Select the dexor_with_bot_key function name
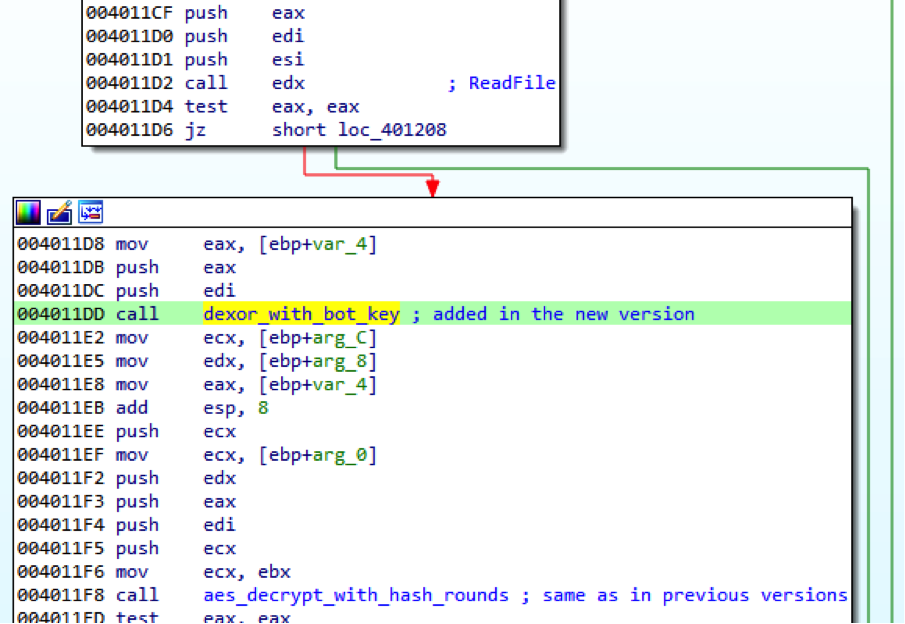Image resolution: width=905 pixels, height=624 pixels. [301, 314]
